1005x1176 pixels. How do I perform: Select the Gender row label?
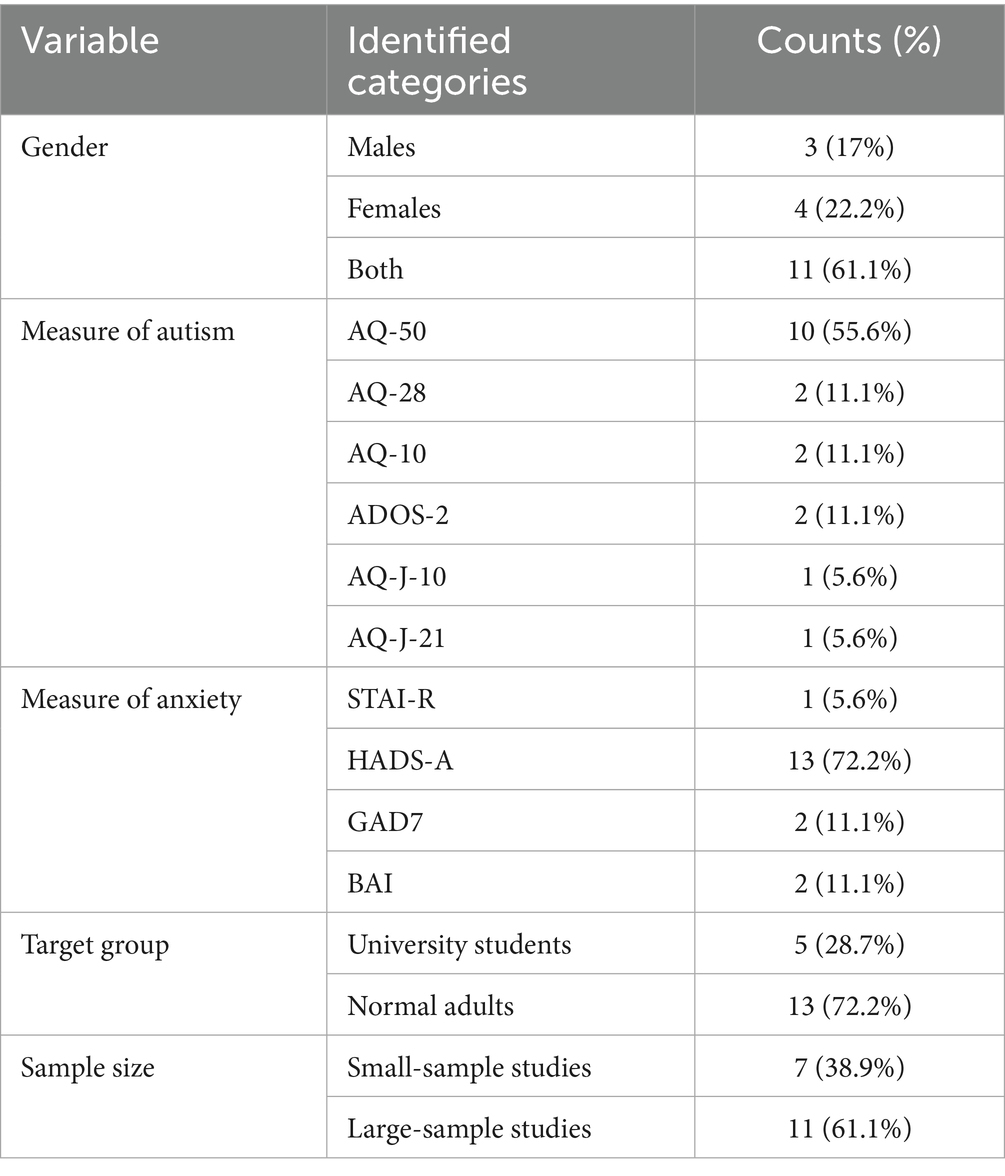click(64, 147)
